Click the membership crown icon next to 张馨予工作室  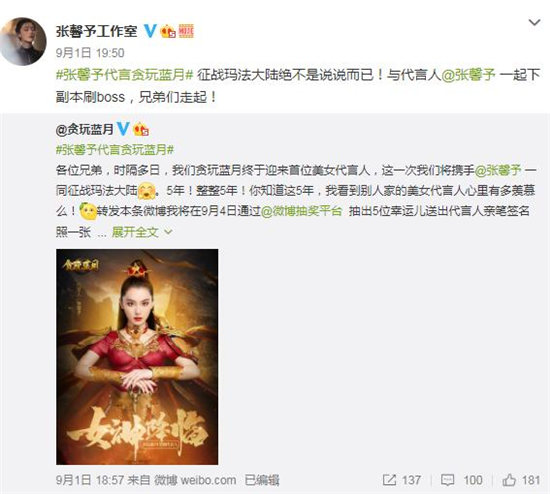coord(168,32)
